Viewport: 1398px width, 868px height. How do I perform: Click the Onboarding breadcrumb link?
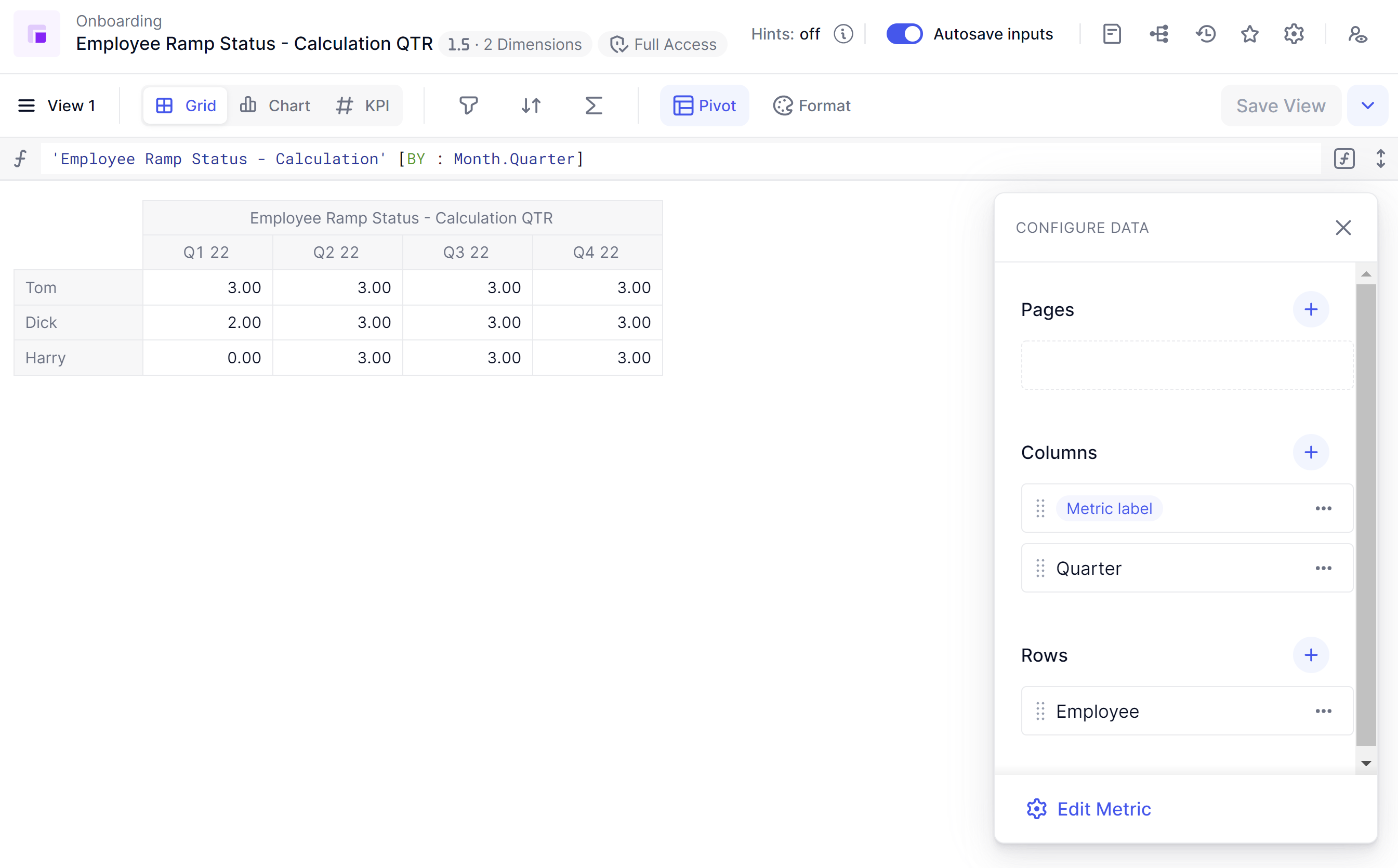(x=119, y=21)
